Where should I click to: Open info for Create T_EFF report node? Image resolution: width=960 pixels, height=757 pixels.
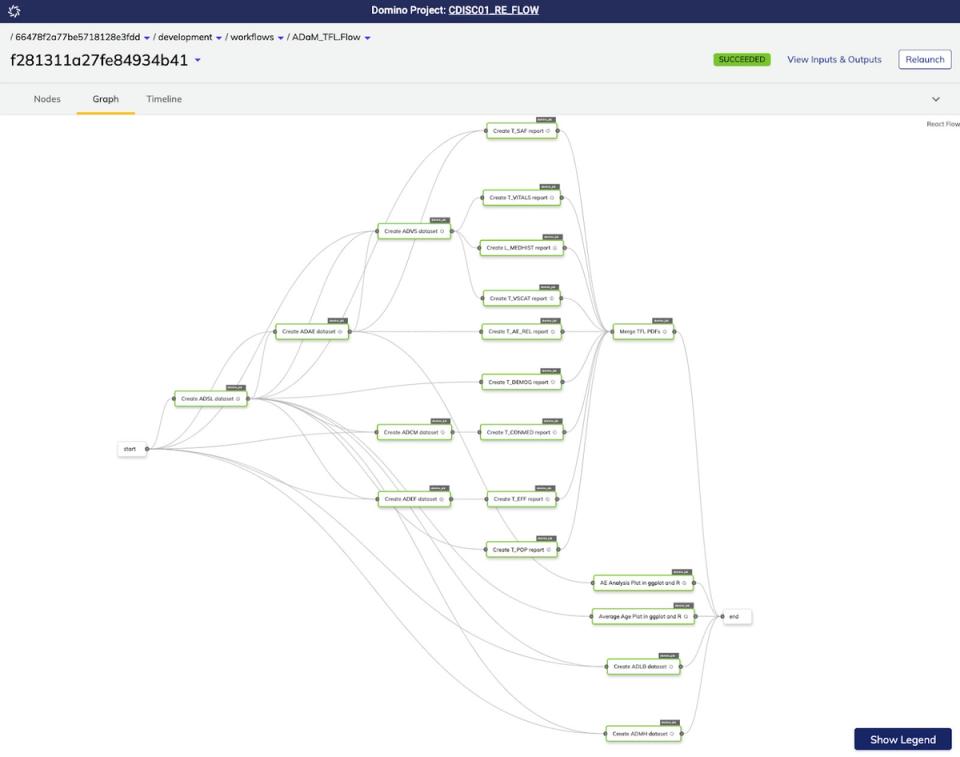tap(549, 498)
